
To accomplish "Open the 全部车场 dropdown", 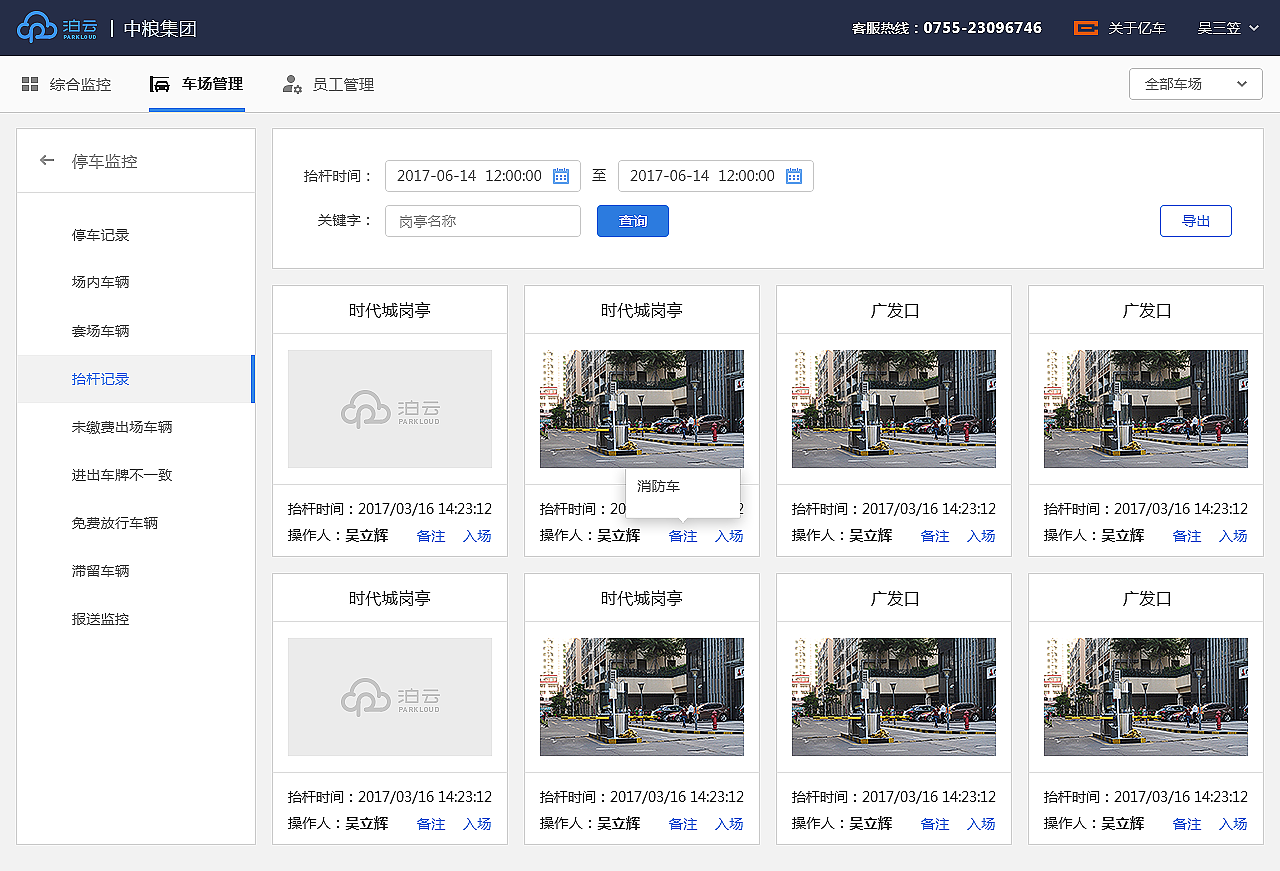I will click(x=1195, y=84).
